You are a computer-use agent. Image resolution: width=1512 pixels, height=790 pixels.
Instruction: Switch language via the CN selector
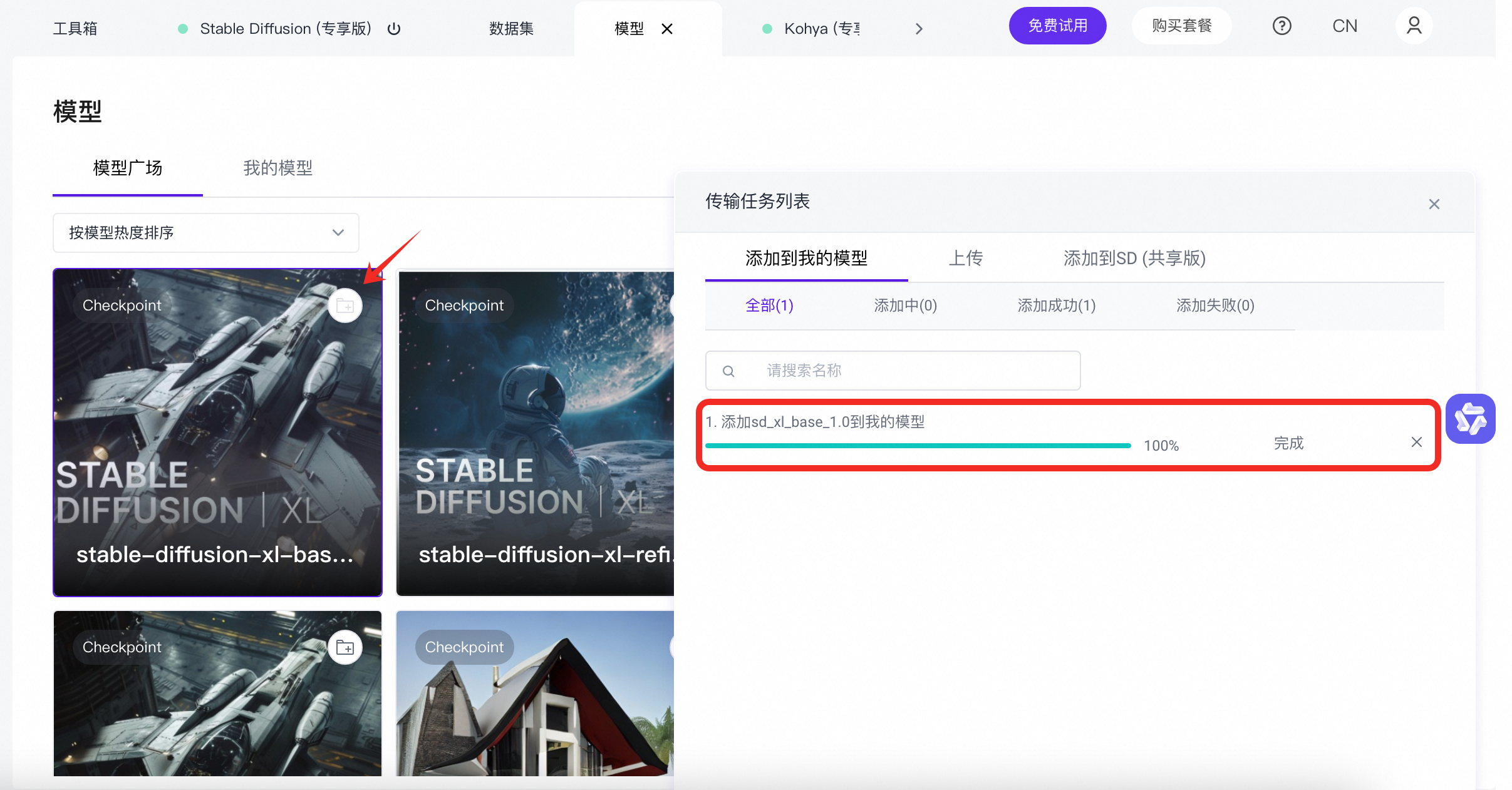pos(1344,26)
